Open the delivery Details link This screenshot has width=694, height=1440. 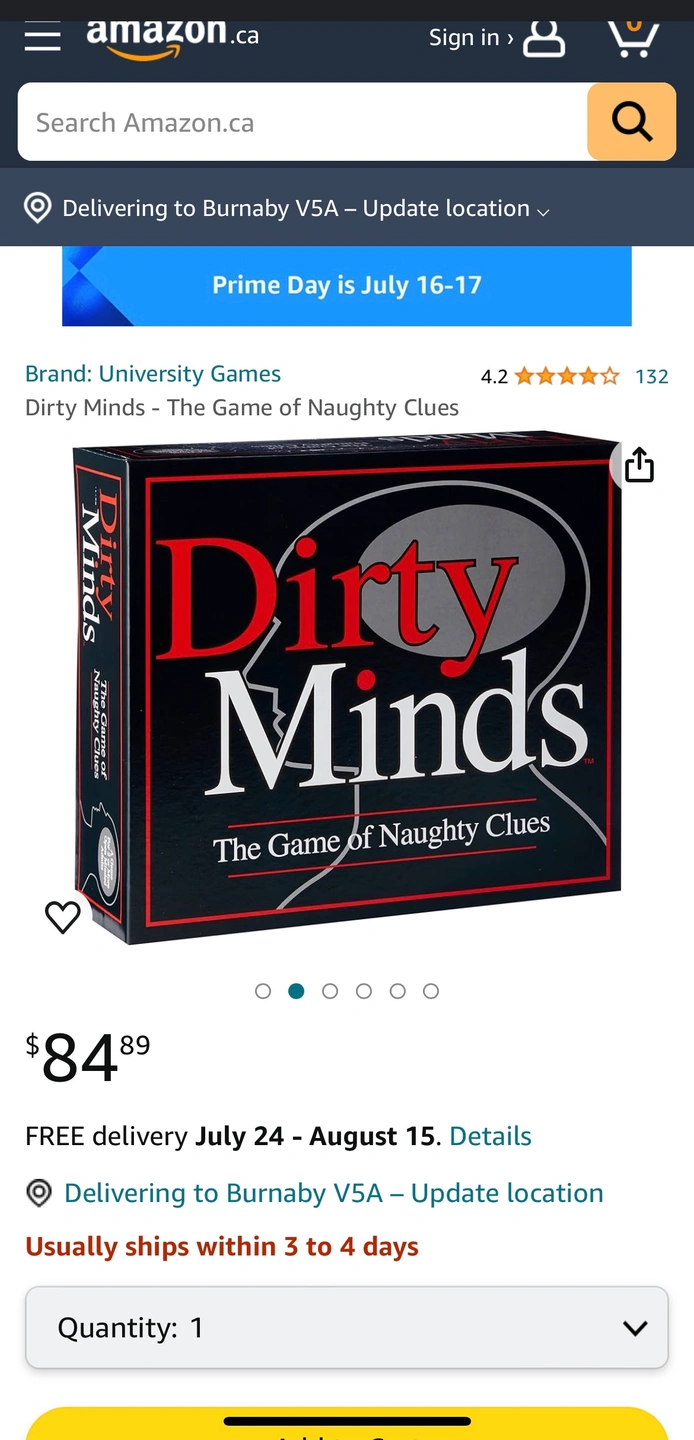490,1136
